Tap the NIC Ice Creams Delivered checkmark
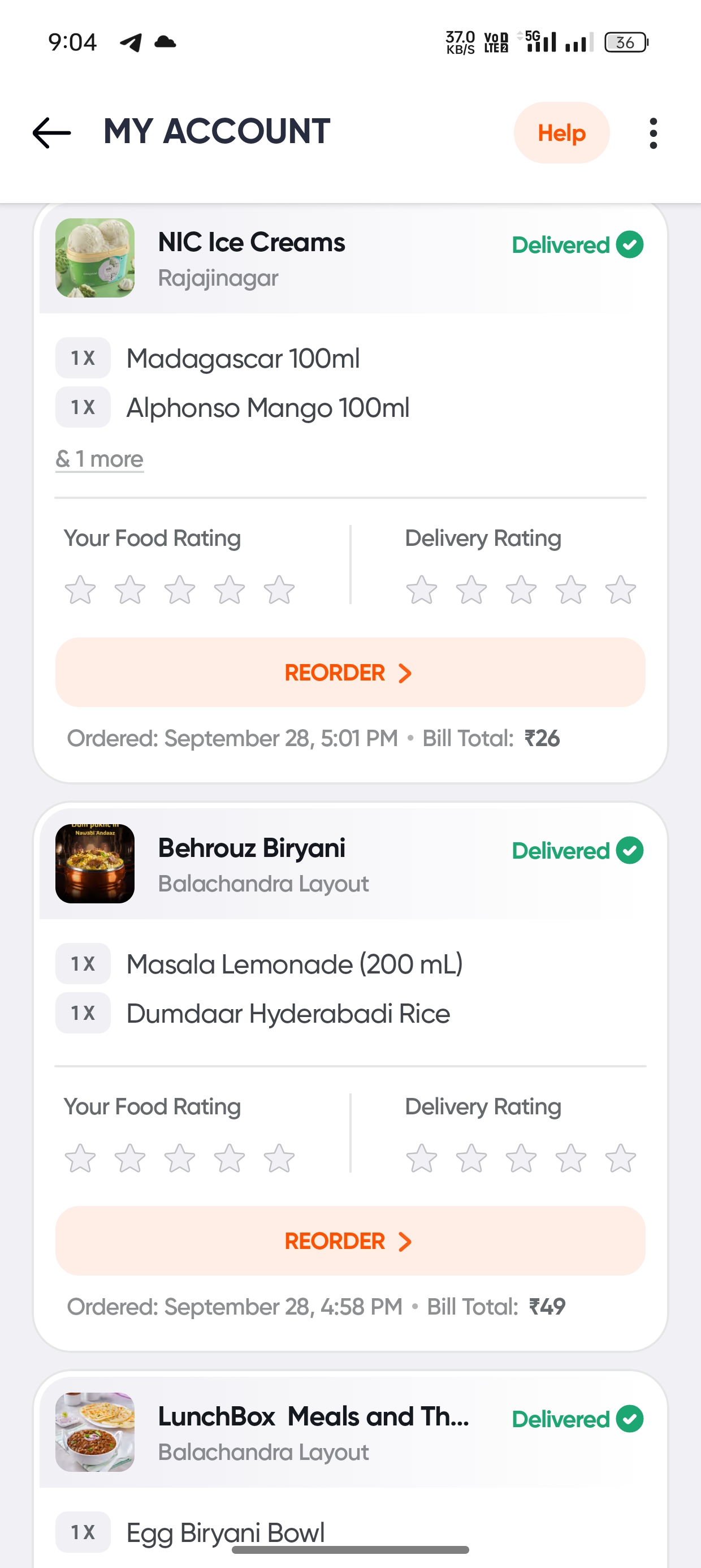The image size is (701, 1568). [630, 245]
